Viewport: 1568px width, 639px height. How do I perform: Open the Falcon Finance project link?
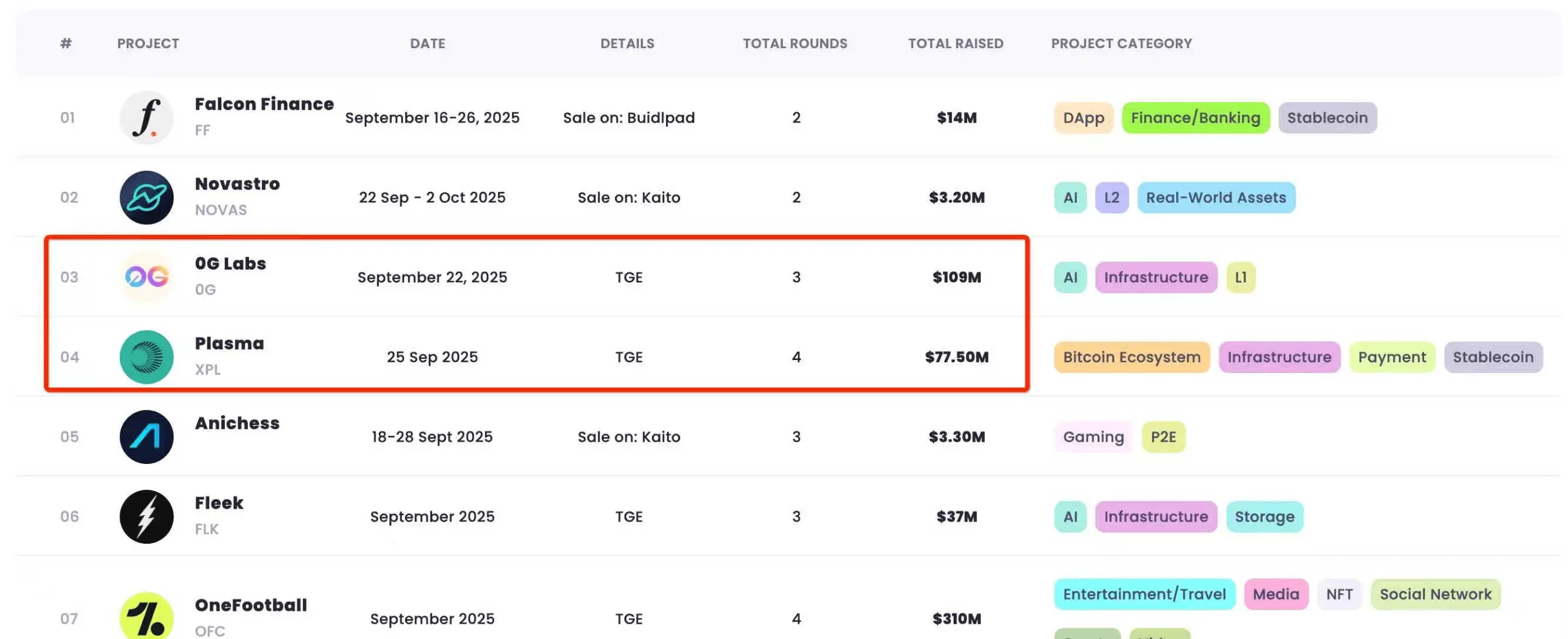pos(264,104)
